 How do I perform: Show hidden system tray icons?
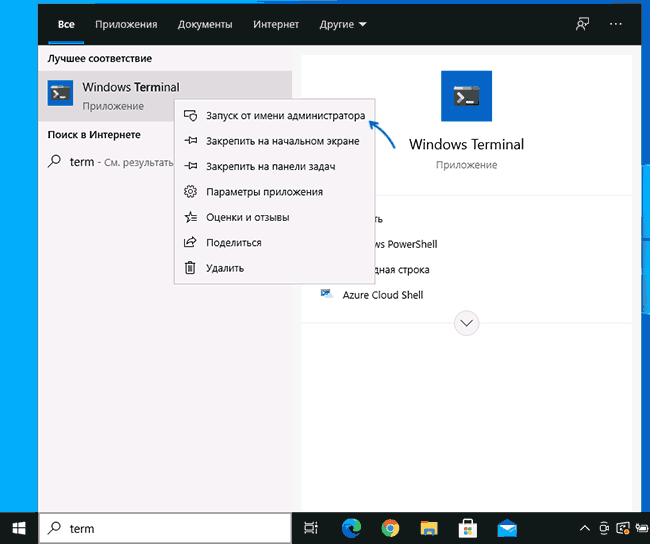(x=585, y=528)
